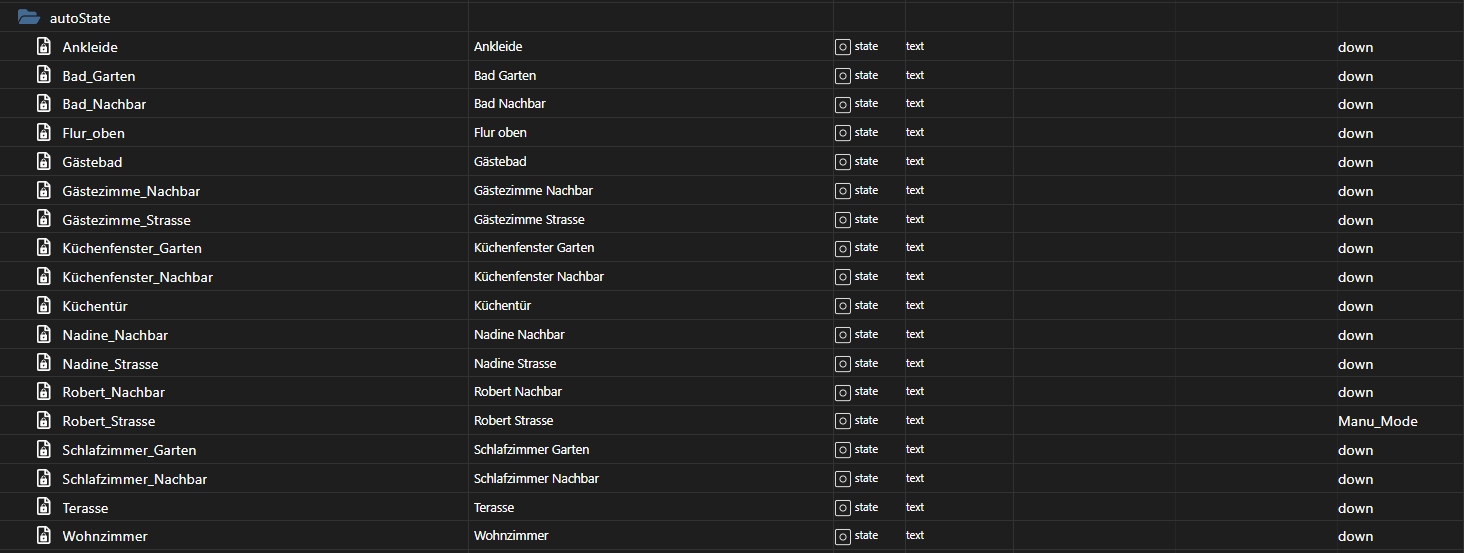Select the Schlafzimmer_Nachbar tree entry
The image size is (1464, 553).
click(x=134, y=479)
